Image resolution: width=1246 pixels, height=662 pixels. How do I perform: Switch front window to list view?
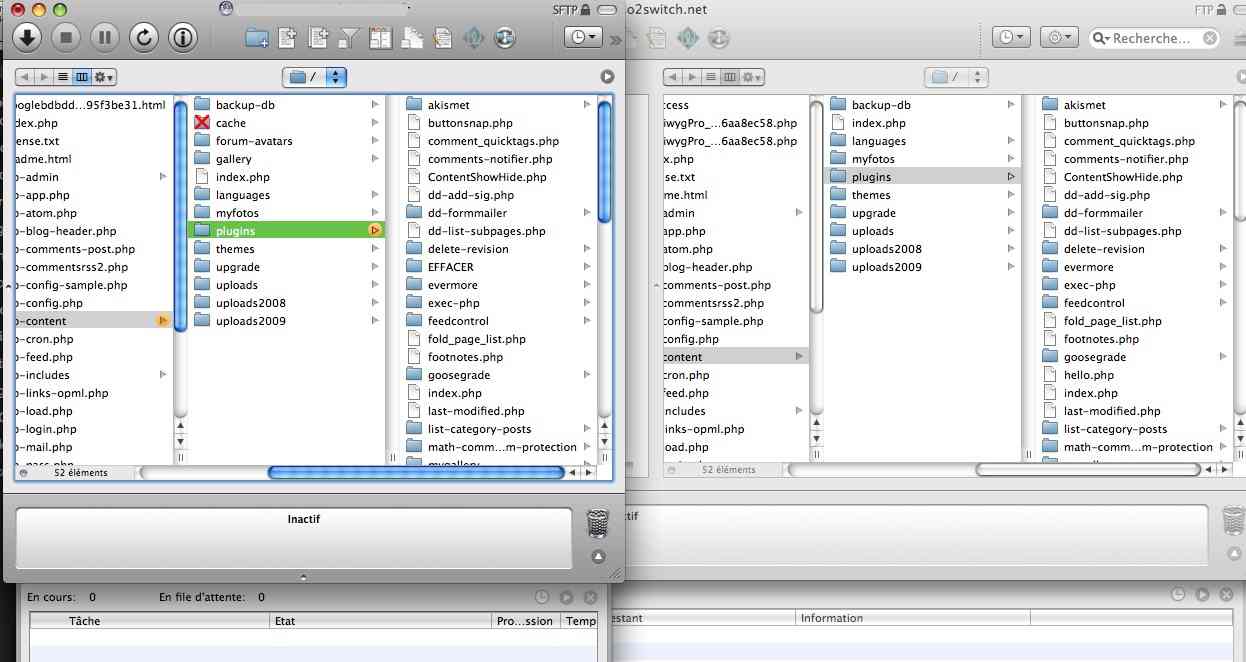point(63,77)
